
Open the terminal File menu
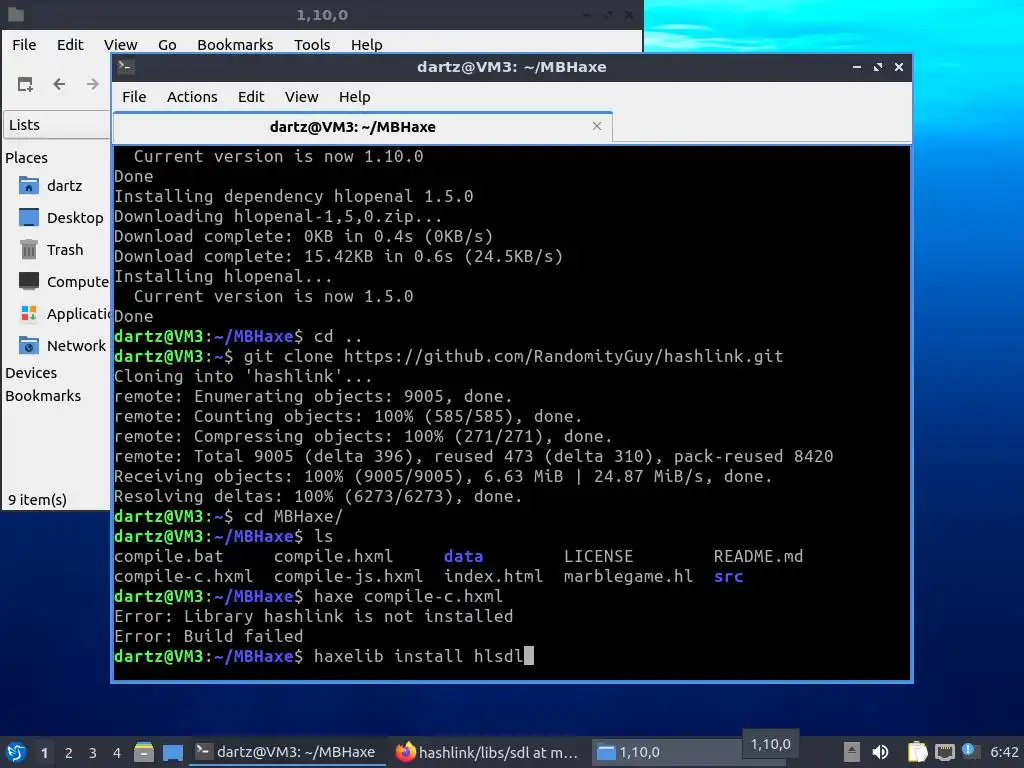pos(134,97)
